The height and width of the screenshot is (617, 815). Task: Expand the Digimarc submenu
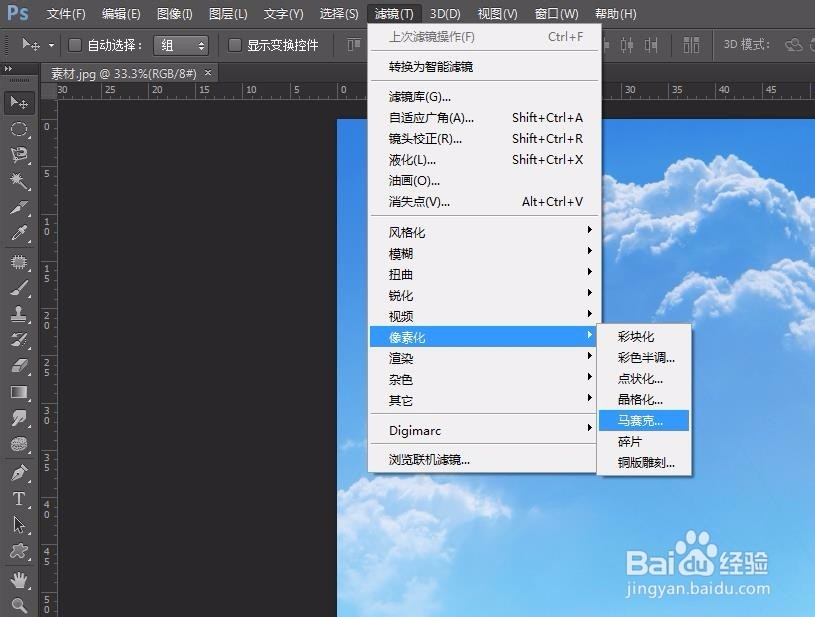click(x=484, y=430)
